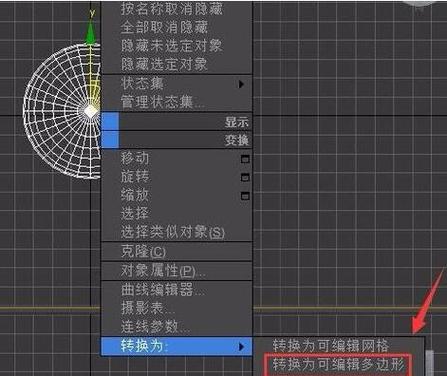Viewport: 447px width, 376px height.
Task: Click the green Y-axis gizmo arrow
Action: point(91,32)
